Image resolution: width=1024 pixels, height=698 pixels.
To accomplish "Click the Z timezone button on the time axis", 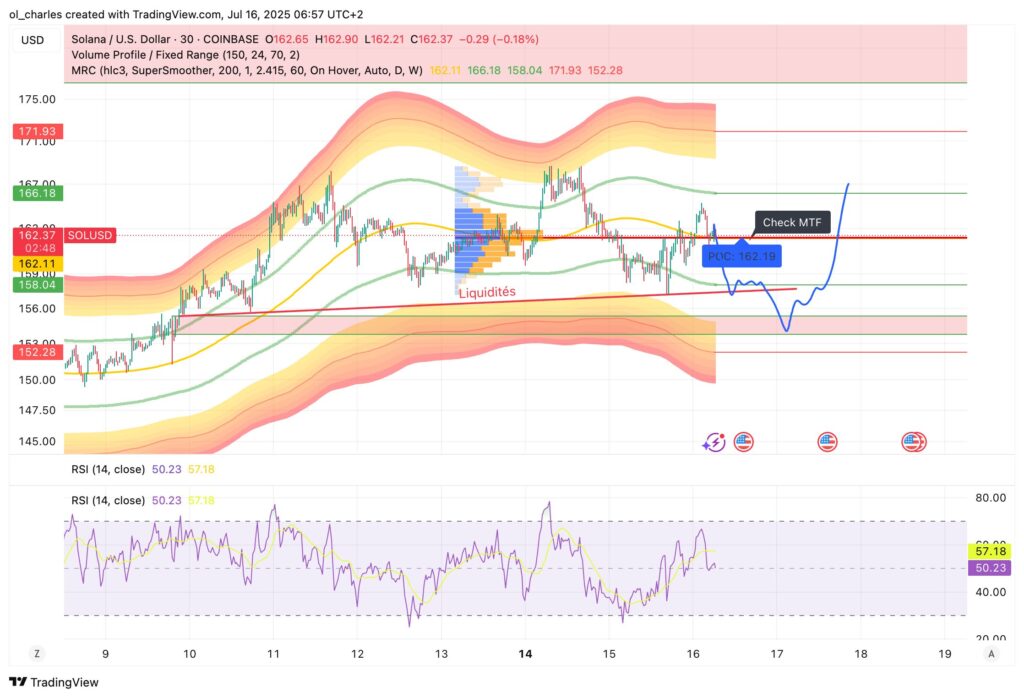I will (x=37, y=653).
